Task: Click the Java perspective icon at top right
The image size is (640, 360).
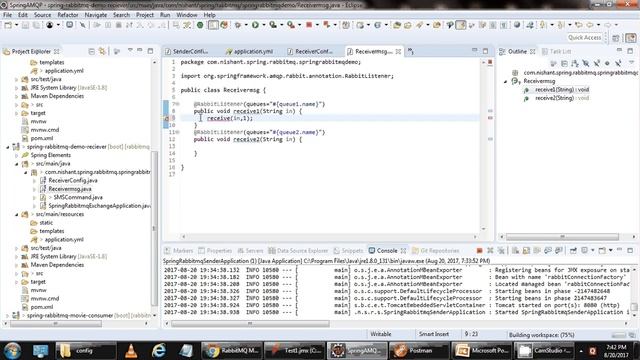Action: 631,38
